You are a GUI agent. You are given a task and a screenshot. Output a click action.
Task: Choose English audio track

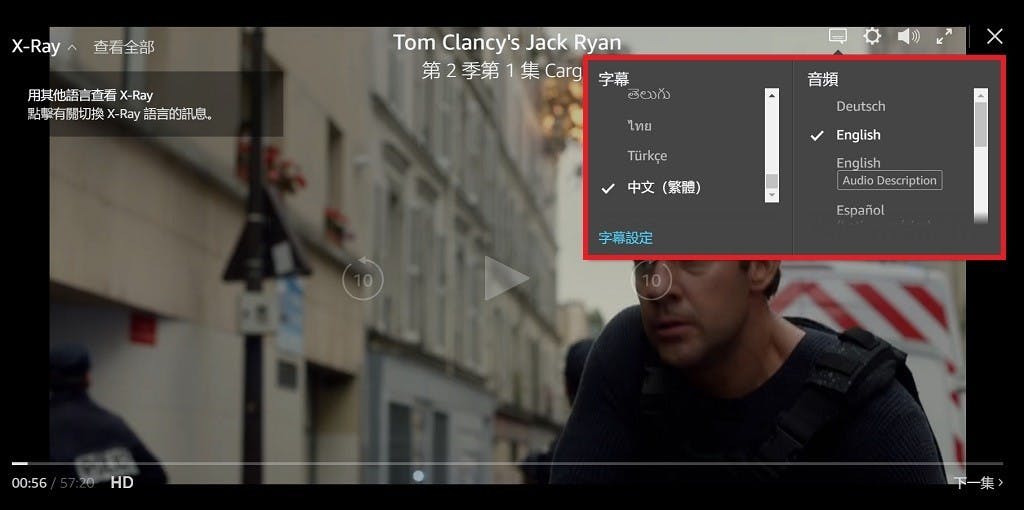858,135
